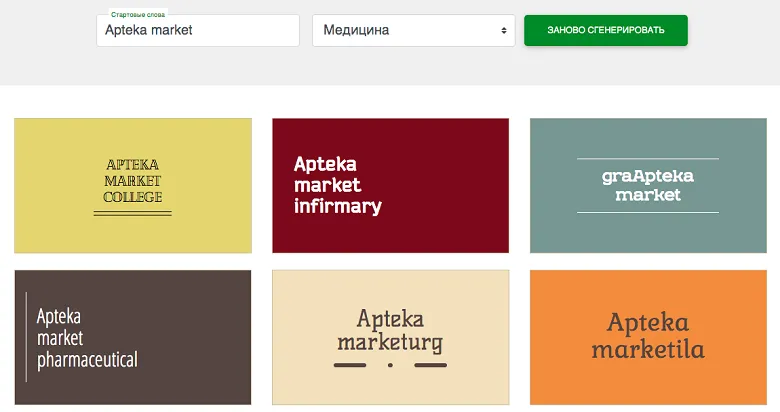Click the "marketila" text on orange card

648,350
